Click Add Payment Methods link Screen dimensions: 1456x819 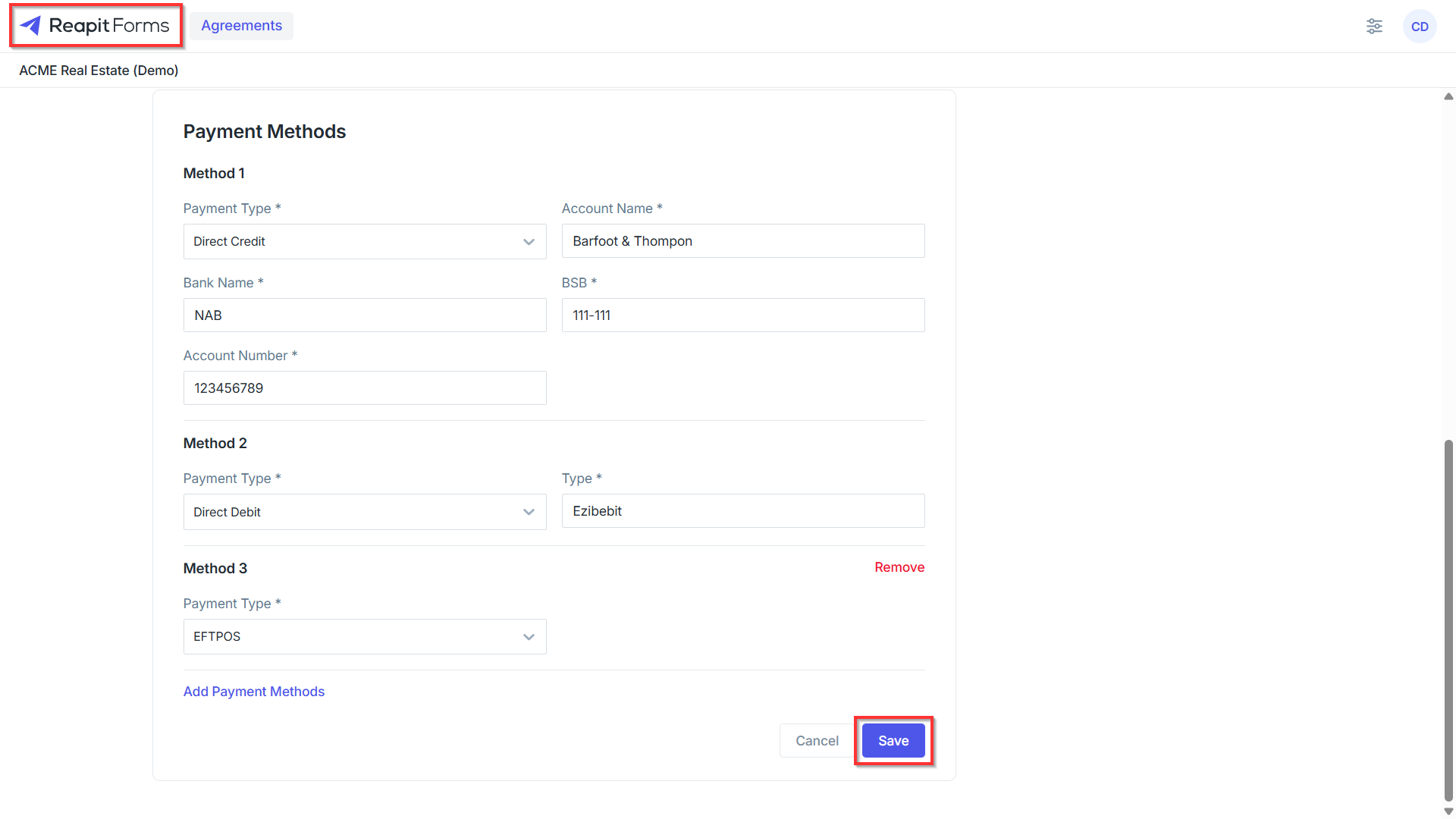(254, 692)
